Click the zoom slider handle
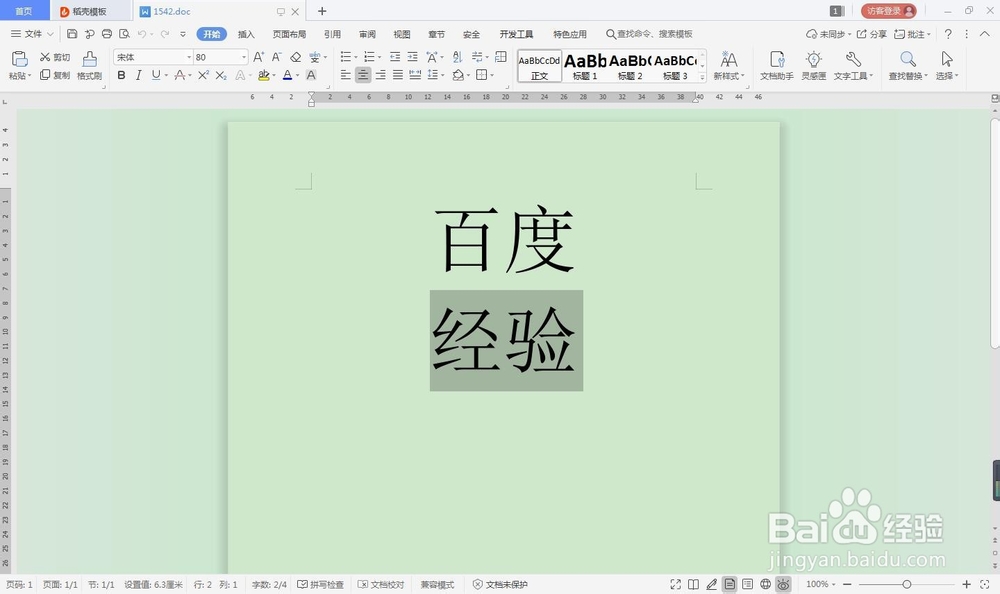This screenshot has height=594, width=1000. [906, 584]
